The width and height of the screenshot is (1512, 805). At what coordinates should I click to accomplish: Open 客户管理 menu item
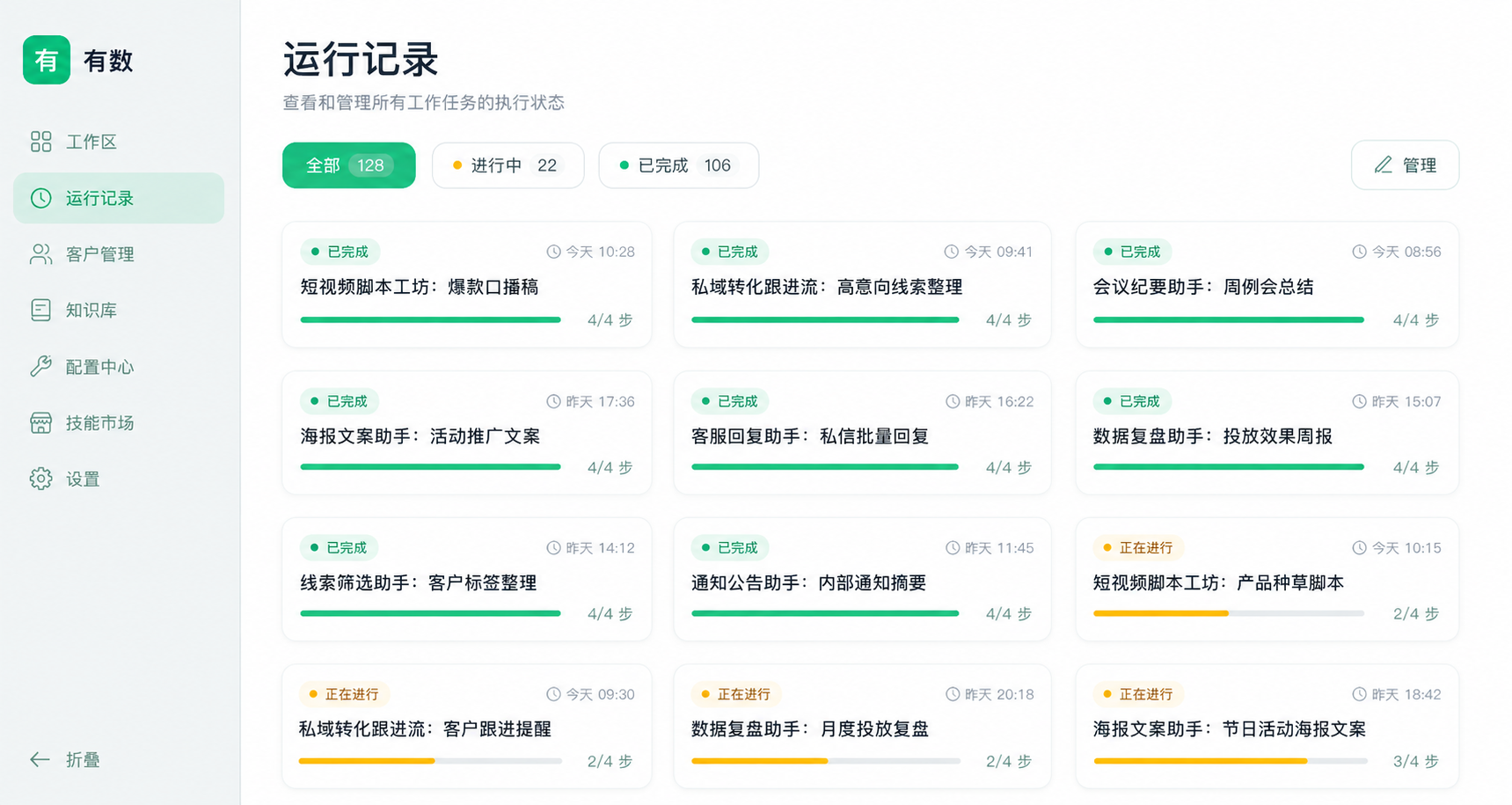pos(119,254)
